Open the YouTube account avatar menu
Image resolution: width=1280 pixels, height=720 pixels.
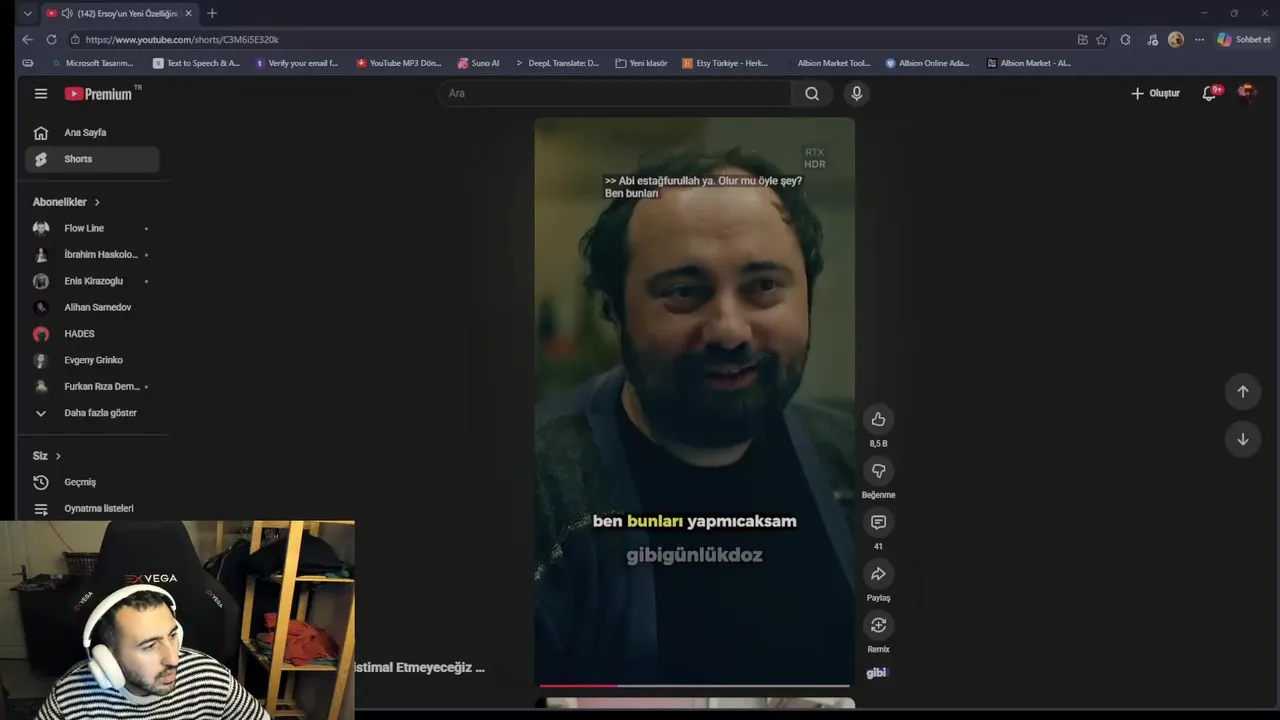pos(1246,92)
